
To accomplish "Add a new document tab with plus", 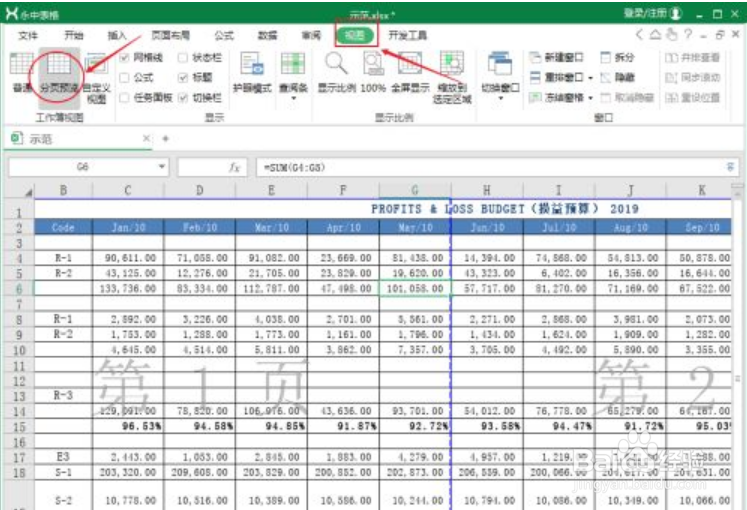I will tap(166, 139).
